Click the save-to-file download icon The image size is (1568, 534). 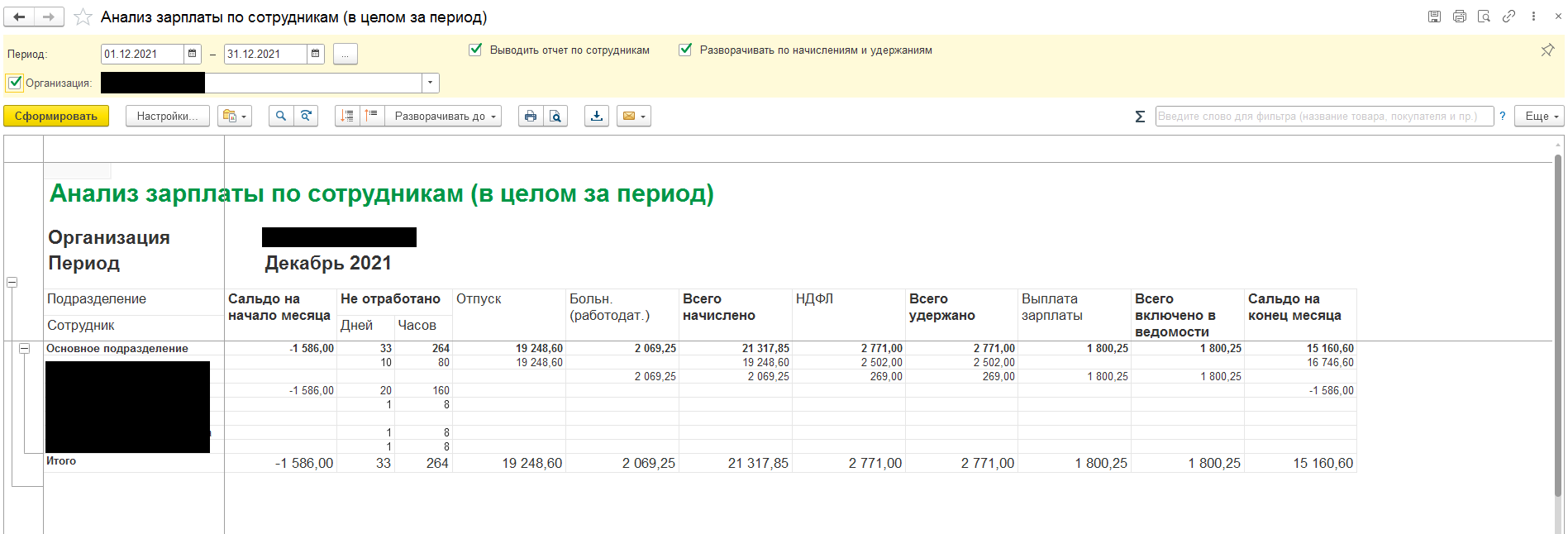point(596,117)
